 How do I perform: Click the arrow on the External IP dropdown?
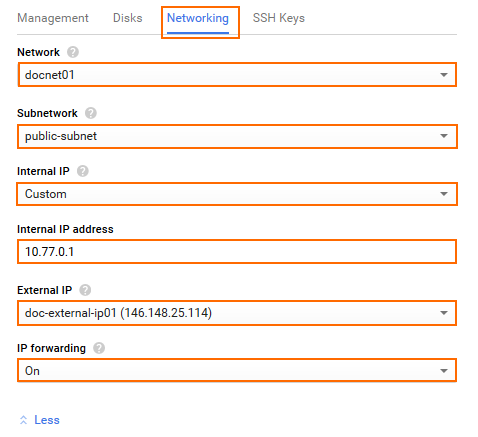click(x=444, y=313)
